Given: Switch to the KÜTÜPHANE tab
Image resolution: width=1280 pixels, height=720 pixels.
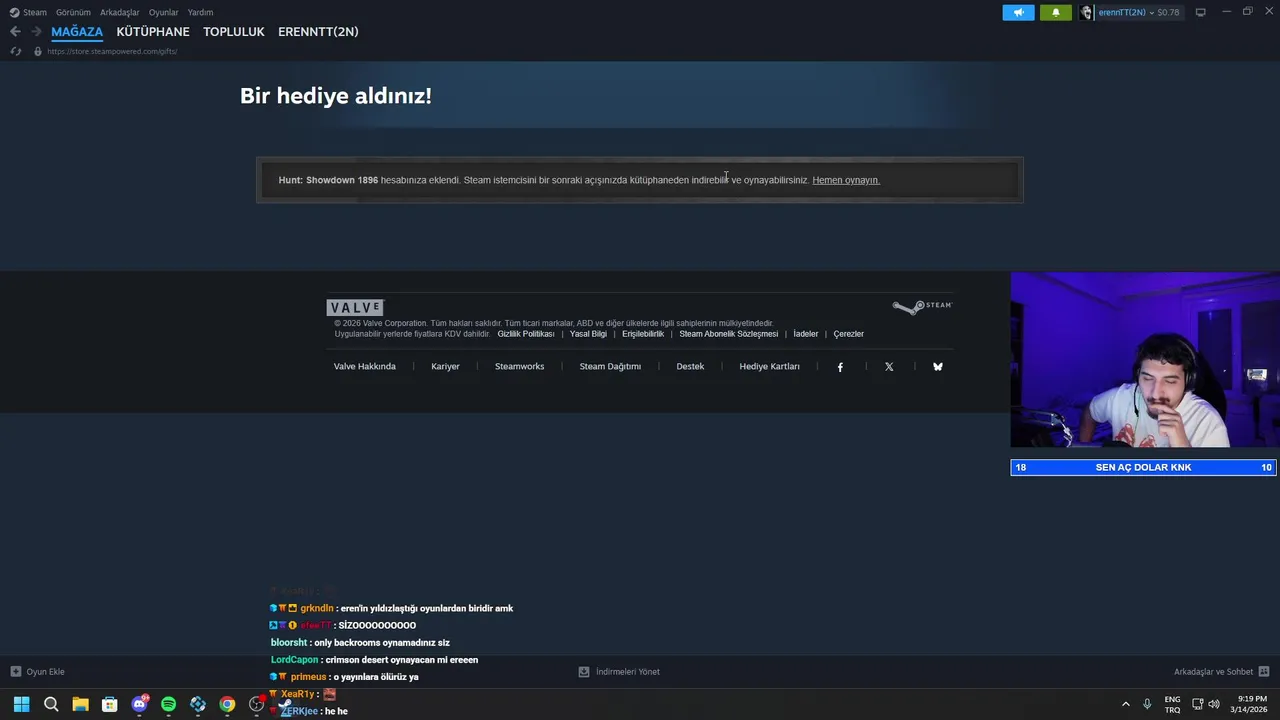Looking at the screenshot, I should [153, 32].
